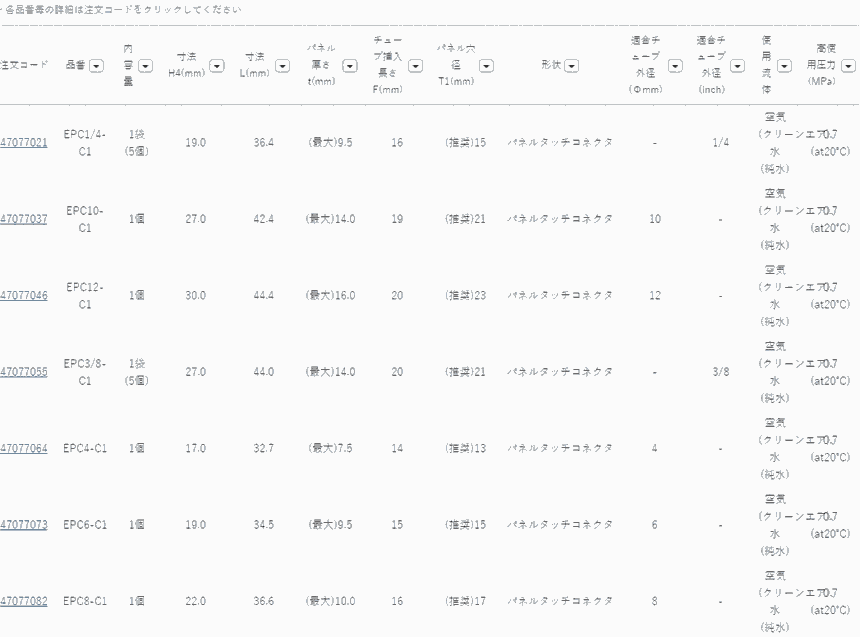
Task: Open order code 47077046 details
Action: (x=23, y=296)
